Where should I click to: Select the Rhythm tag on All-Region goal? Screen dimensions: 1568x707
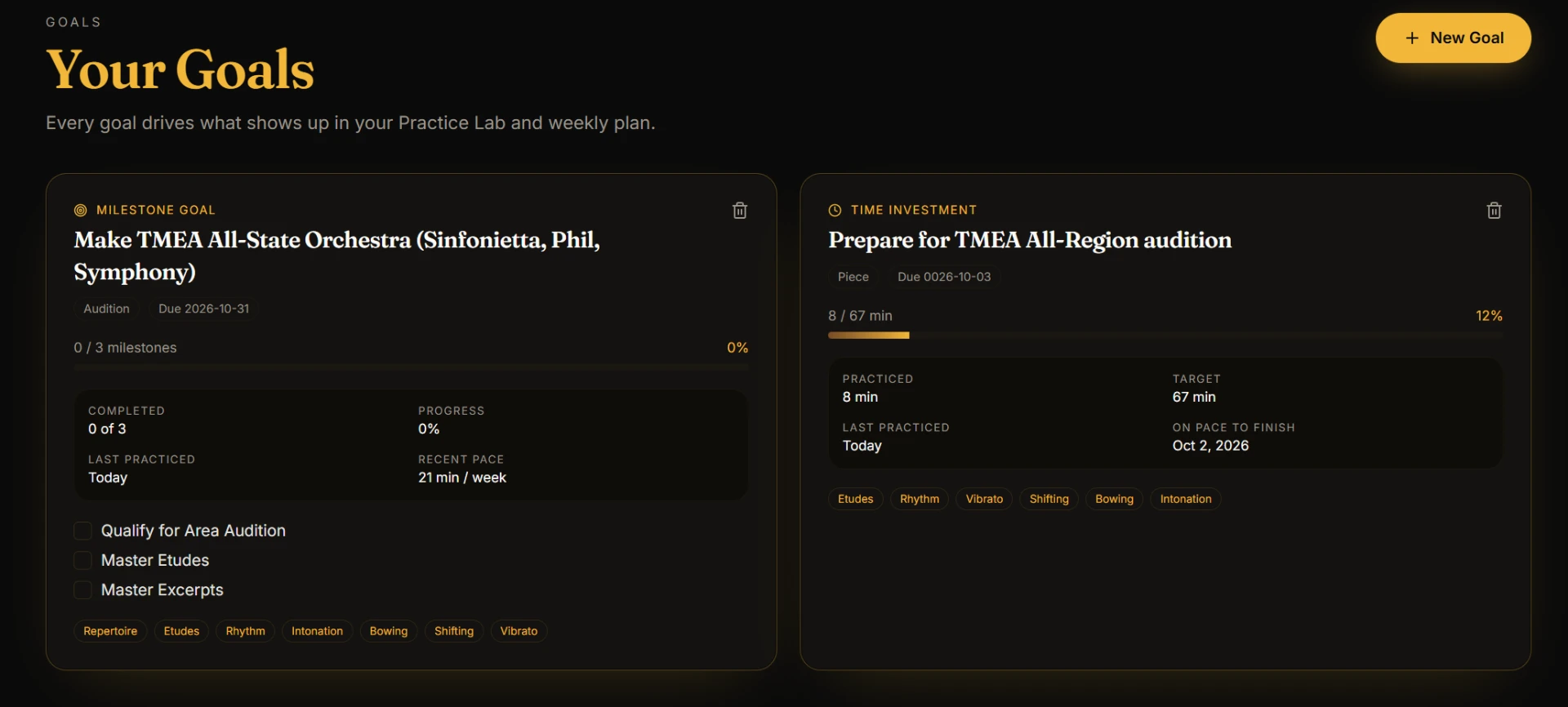pos(920,499)
